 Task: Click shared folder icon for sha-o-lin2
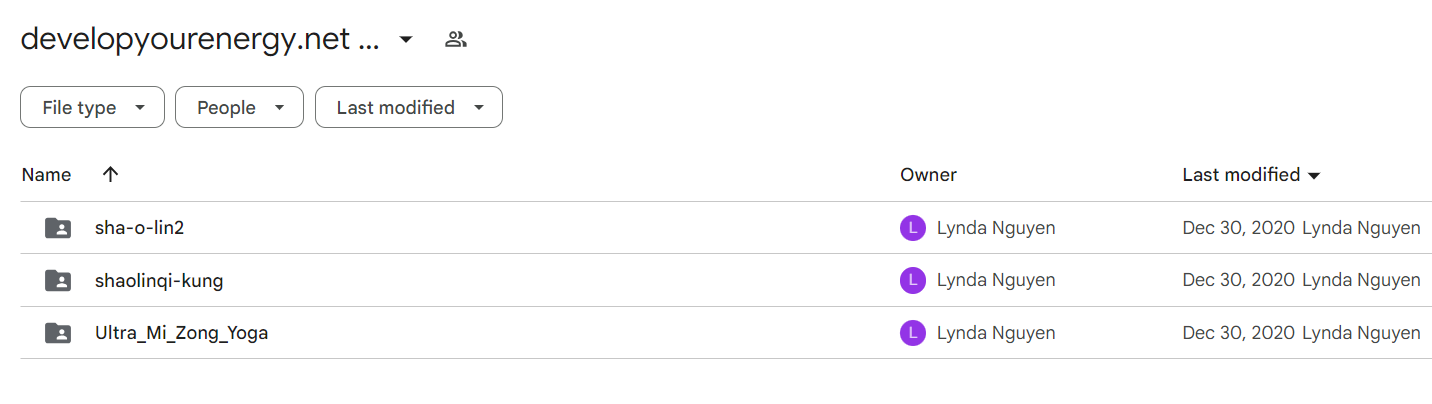coord(58,228)
